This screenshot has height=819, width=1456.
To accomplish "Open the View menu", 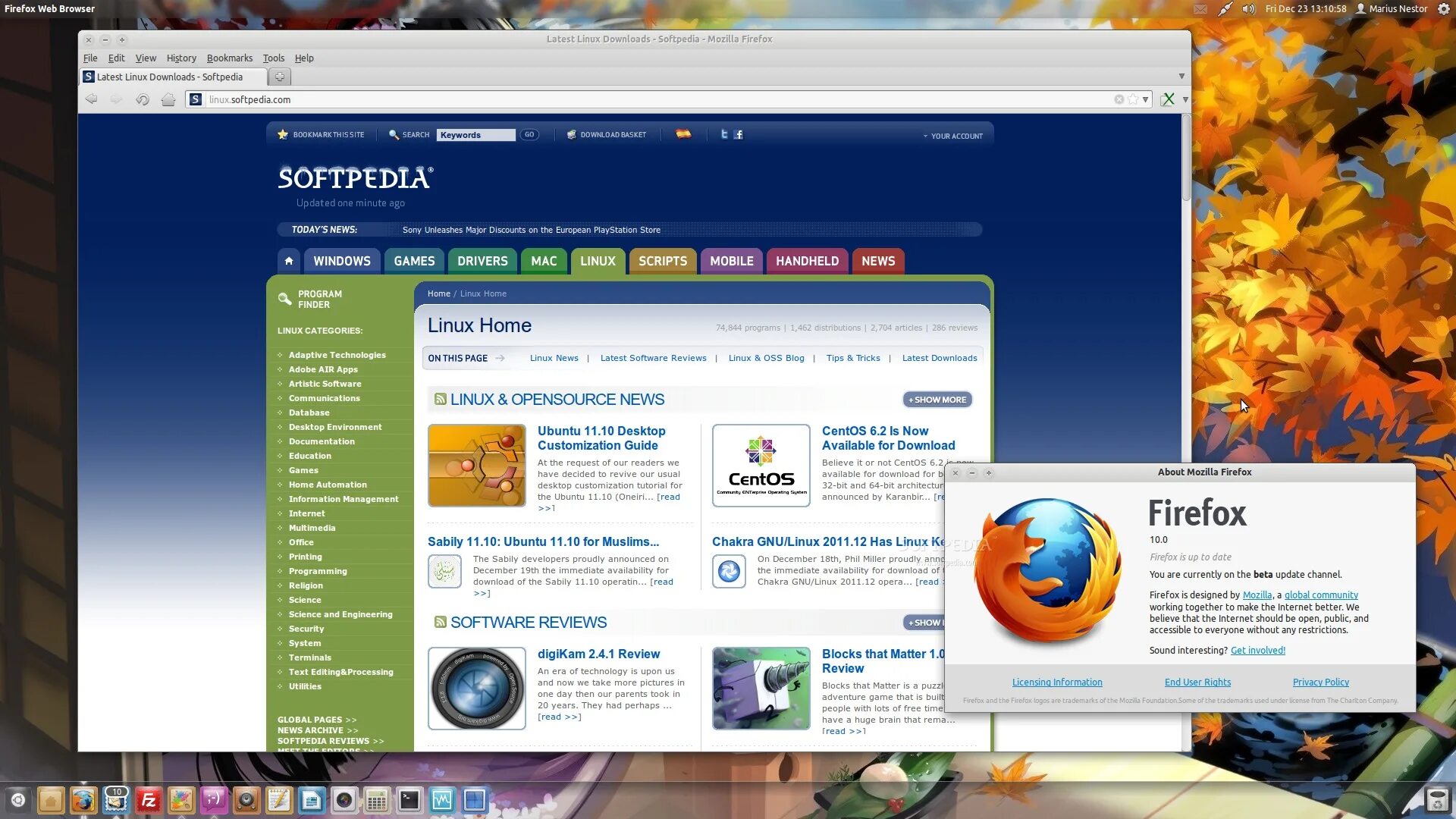I will click(x=146, y=58).
